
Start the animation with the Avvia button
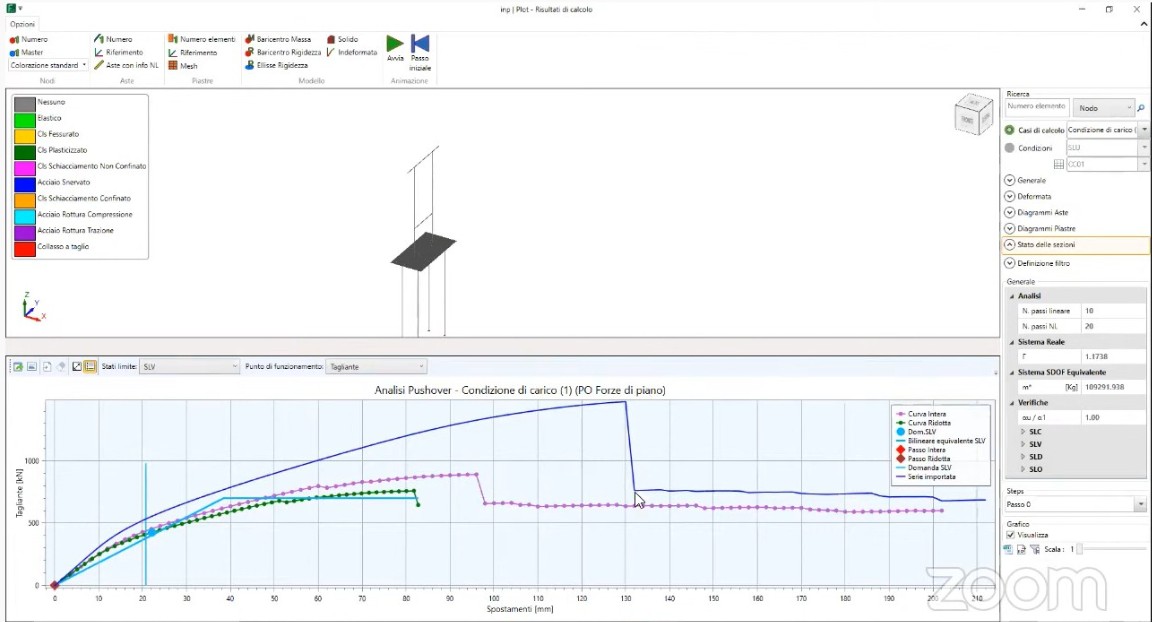[395, 47]
